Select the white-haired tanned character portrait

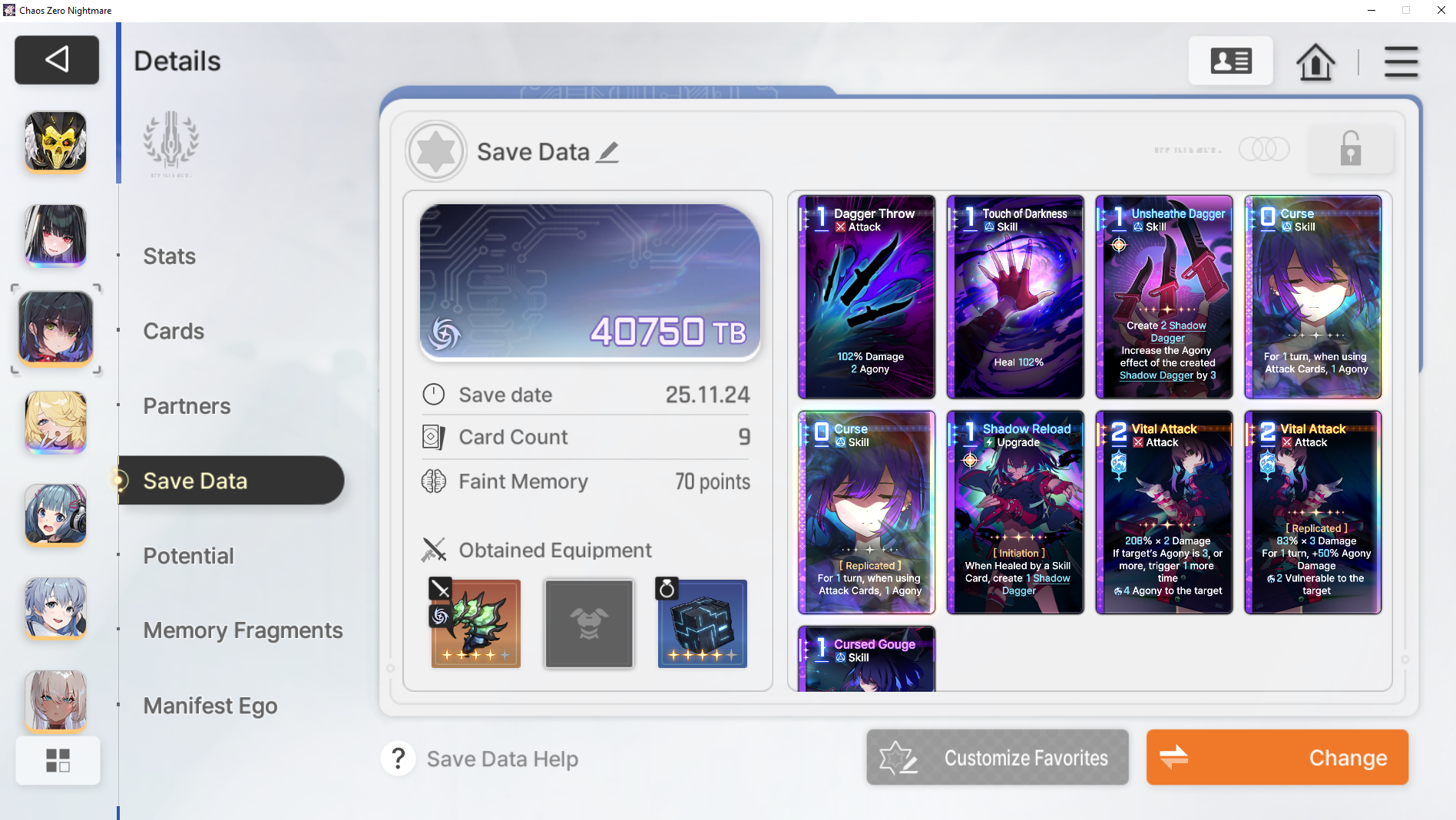(55, 701)
